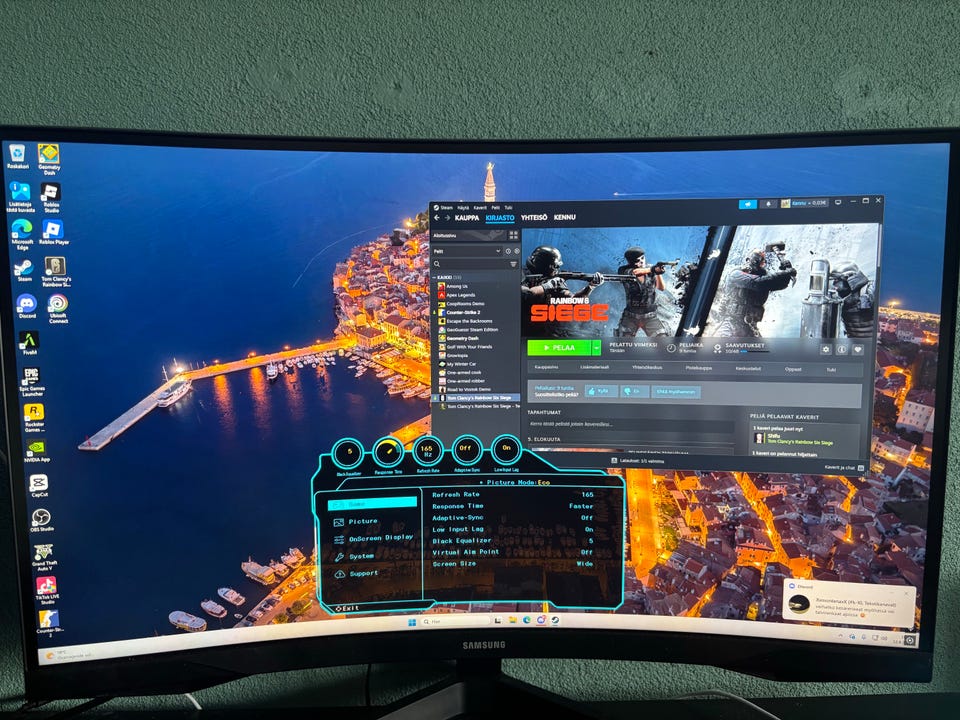Expand the dropdown arrow beside Pelaa
Image resolution: width=960 pixels, height=720 pixels.
point(596,348)
